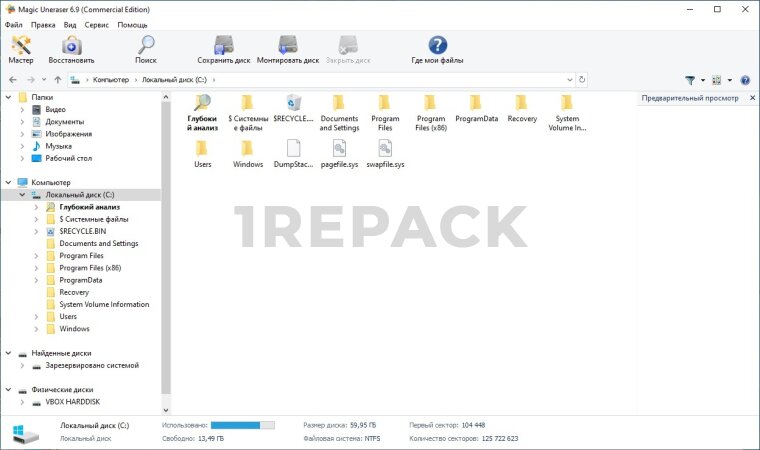Select the $RECYCLE.BIN icon in file pane
This screenshot has height=450, width=760.
[x=294, y=112]
